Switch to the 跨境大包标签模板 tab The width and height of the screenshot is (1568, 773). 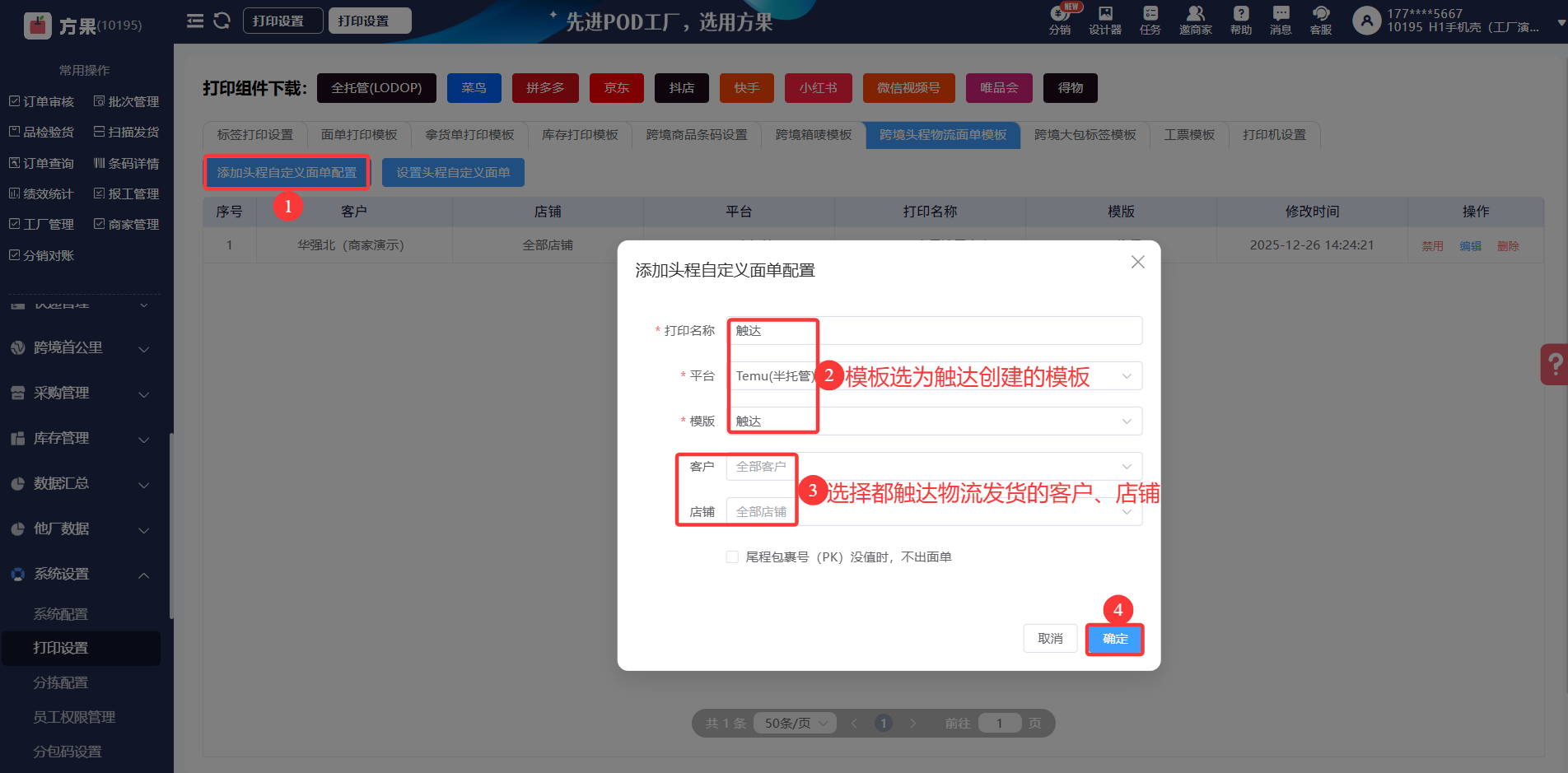point(1085,135)
